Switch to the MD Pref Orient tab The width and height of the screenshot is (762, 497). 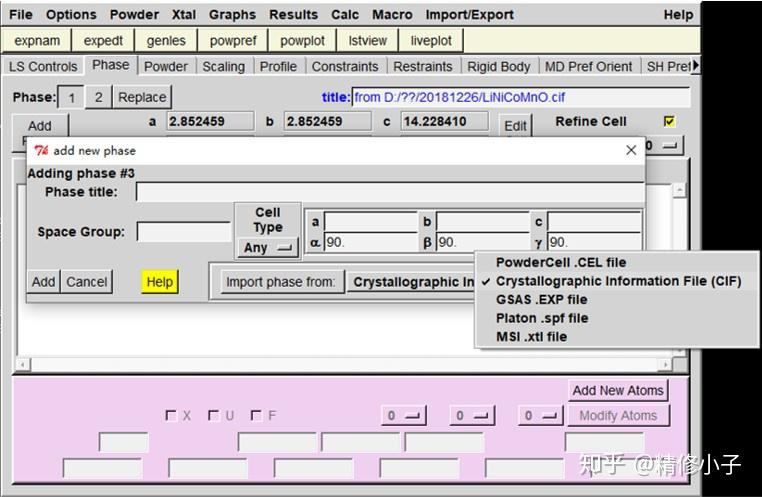589,67
